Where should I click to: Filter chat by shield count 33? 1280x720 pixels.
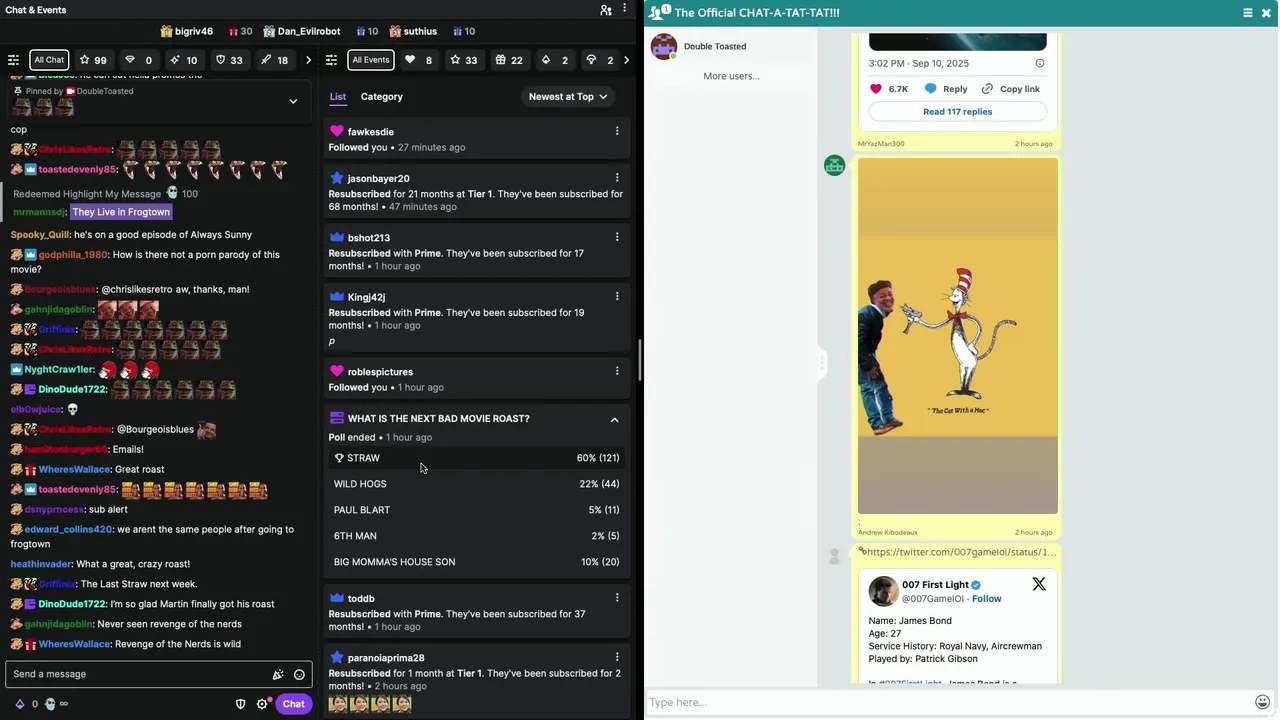coord(230,60)
